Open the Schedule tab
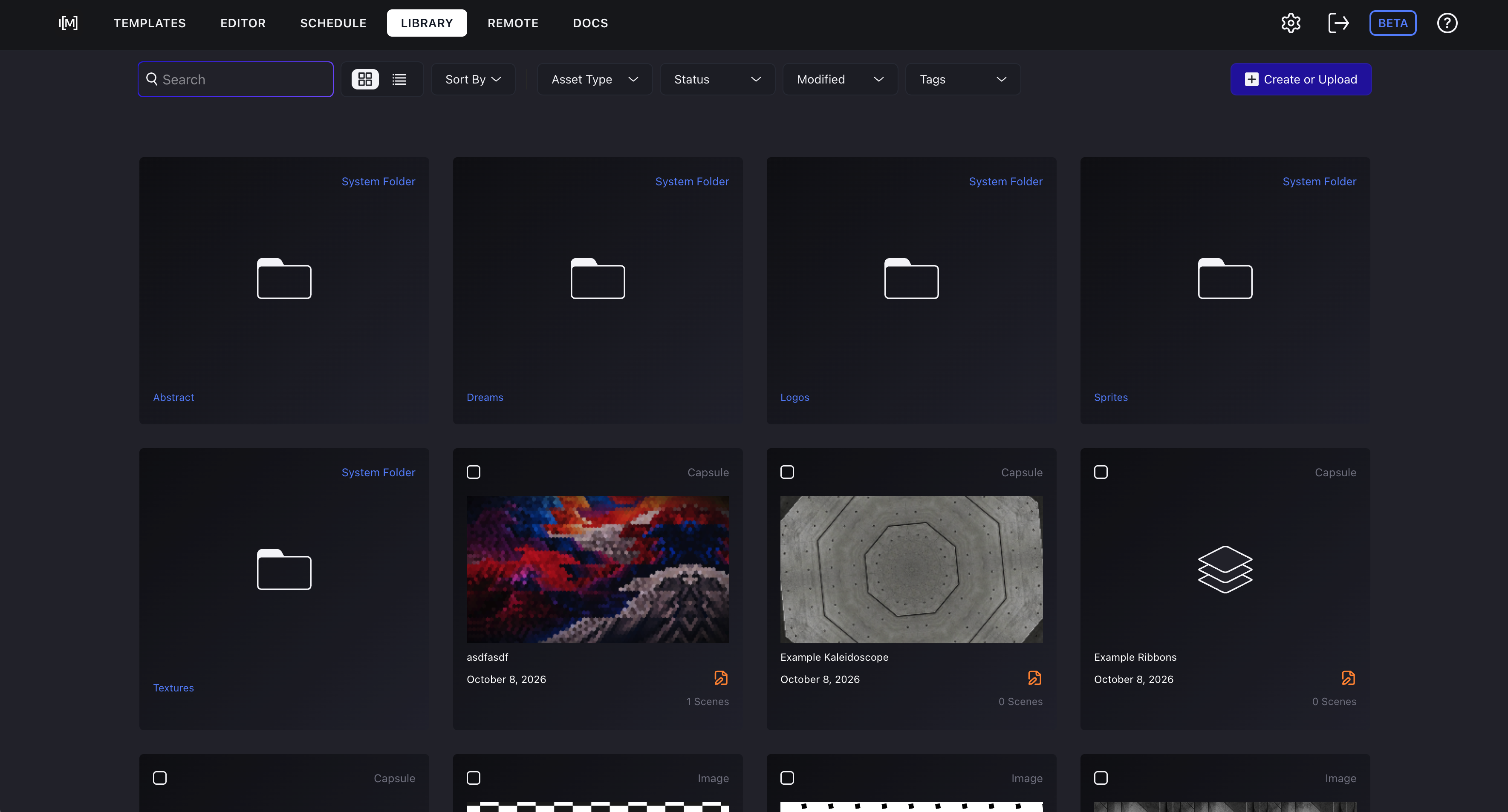This screenshot has width=1508, height=812. click(333, 23)
